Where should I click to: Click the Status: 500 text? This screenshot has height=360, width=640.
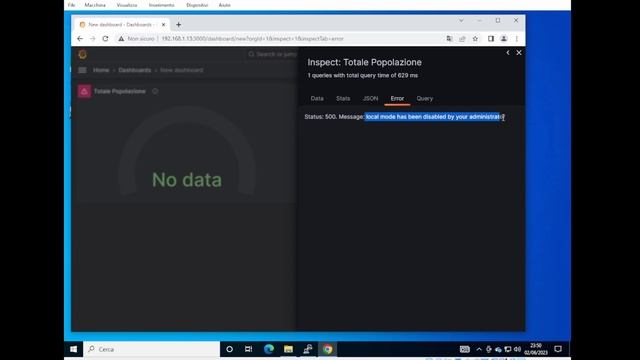(320, 117)
